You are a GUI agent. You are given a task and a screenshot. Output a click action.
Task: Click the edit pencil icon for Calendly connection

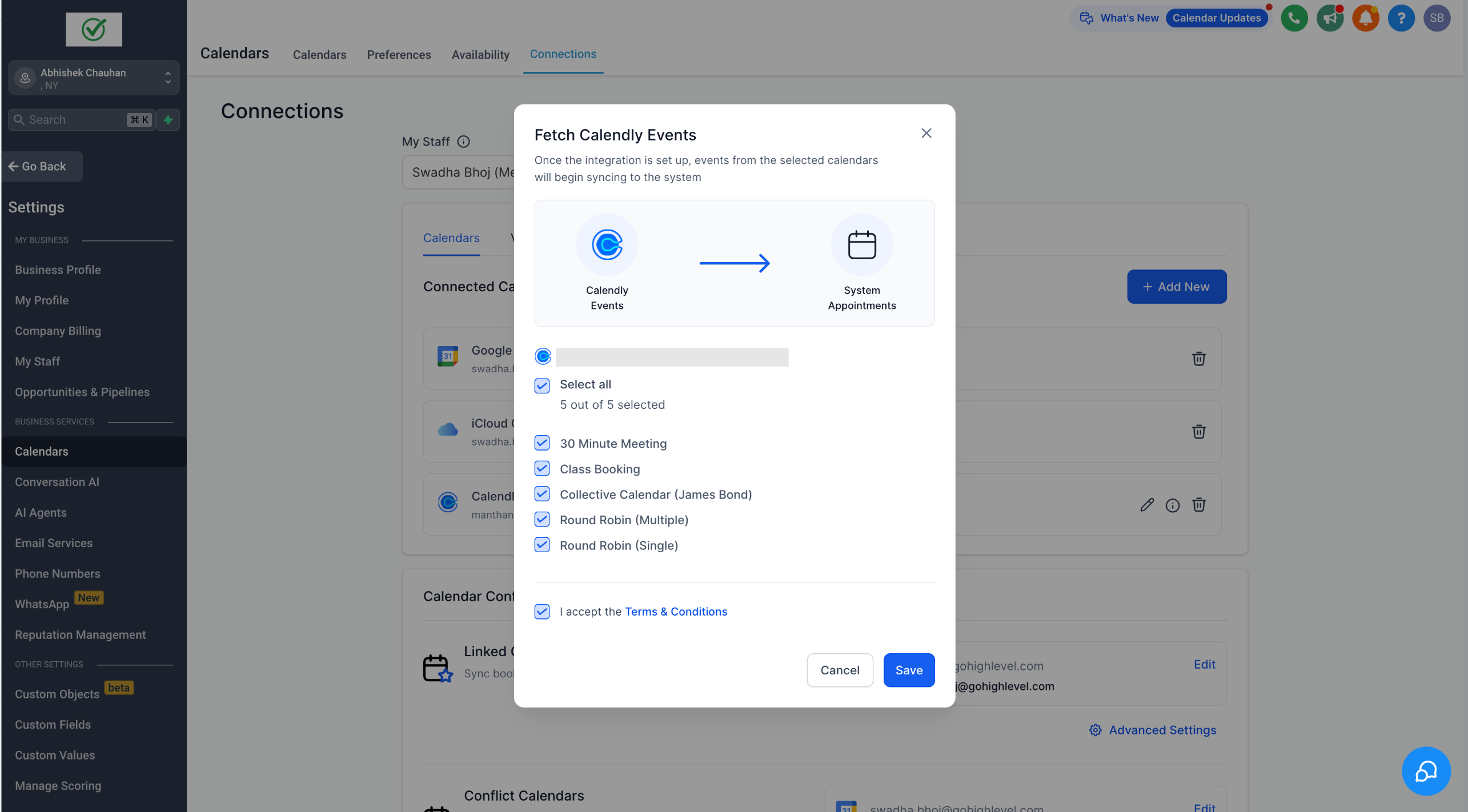[1147, 505]
